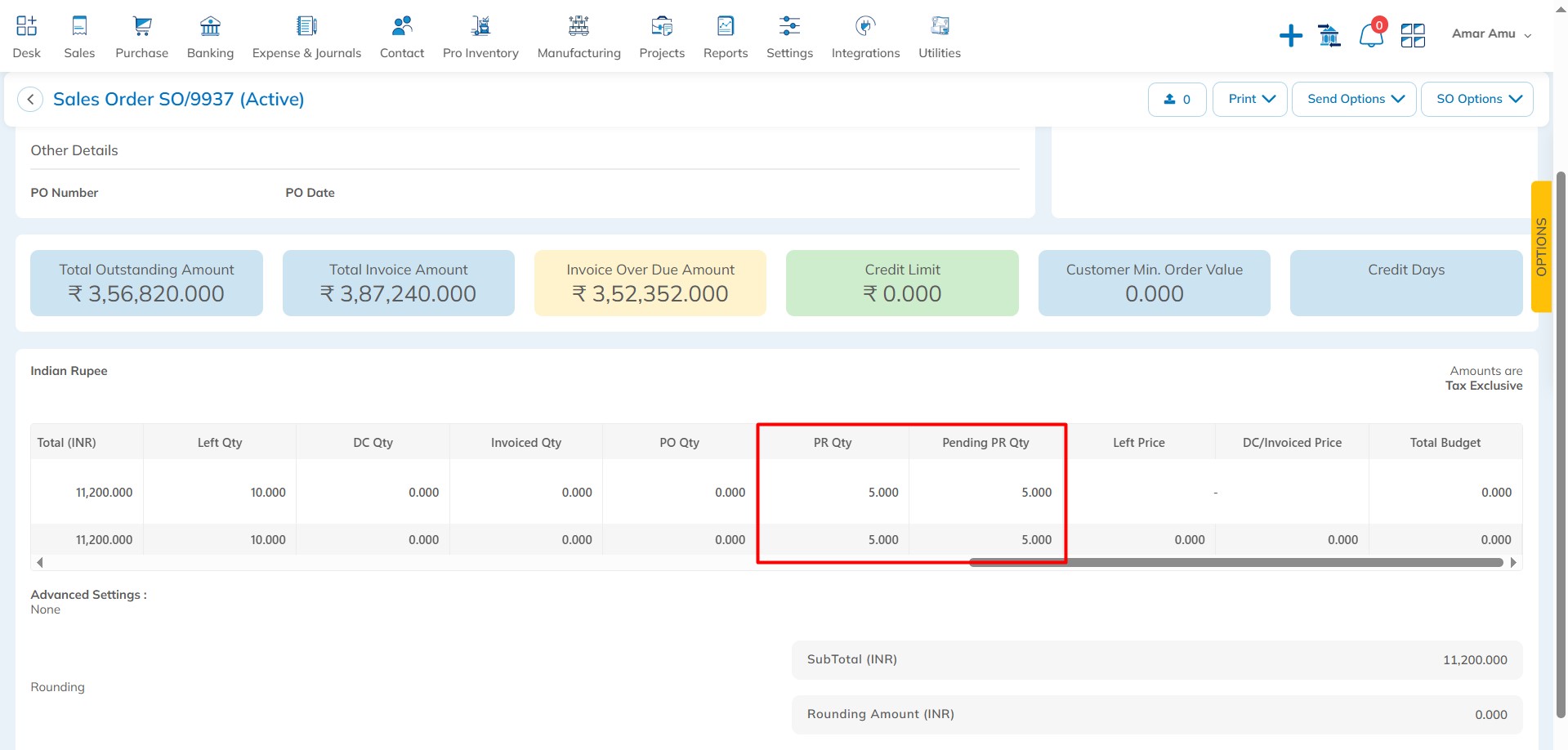
Task: Click the right scroll arrow of table
Action: pyautogui.click(x=1513, y=562)
